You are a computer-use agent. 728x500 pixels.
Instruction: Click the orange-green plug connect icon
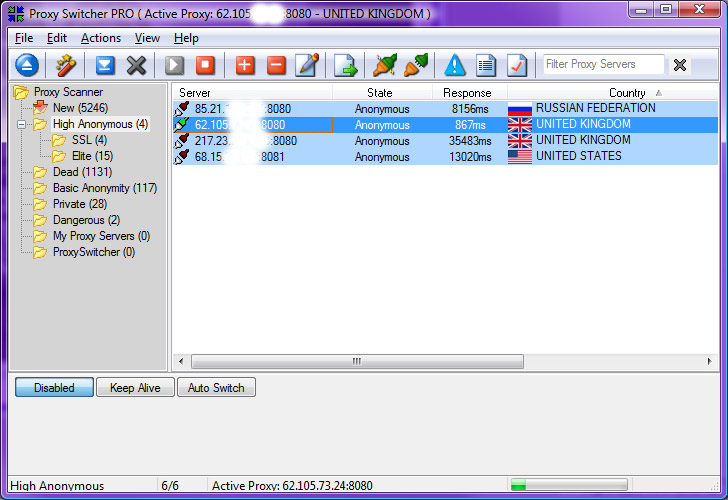385,65
